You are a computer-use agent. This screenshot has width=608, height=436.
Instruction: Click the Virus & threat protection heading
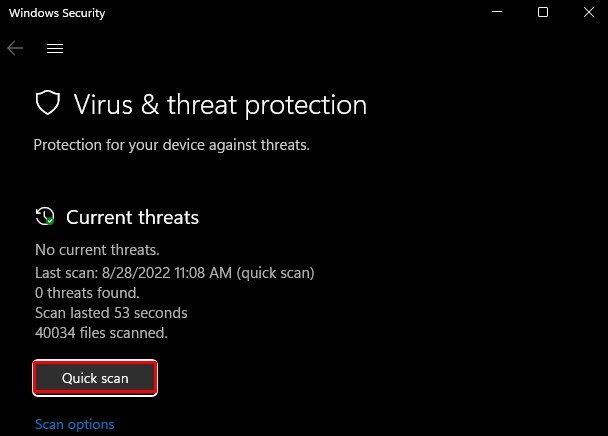[x=220, y=105]
